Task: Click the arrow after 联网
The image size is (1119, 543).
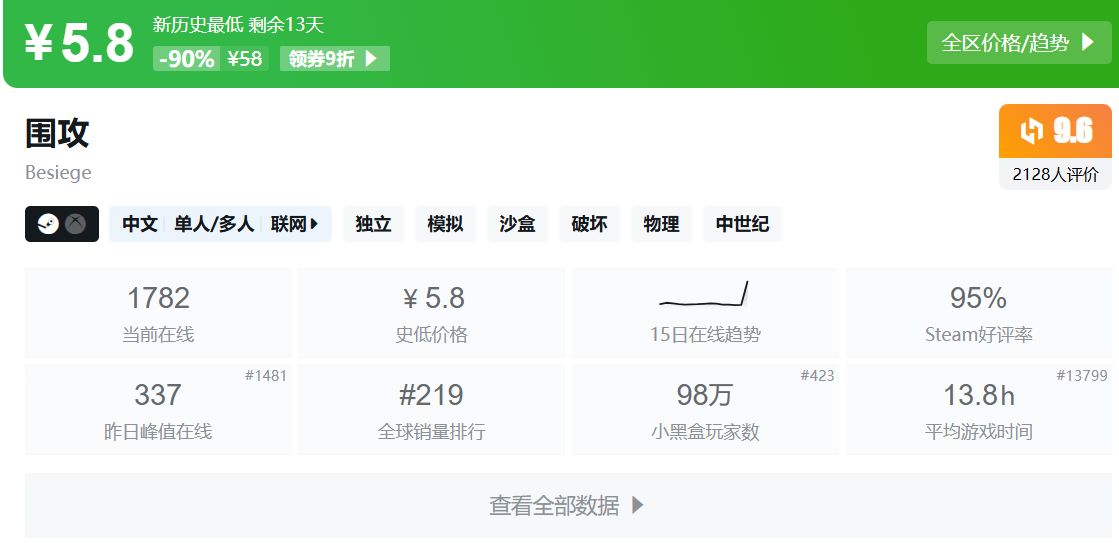Action: (x=315, y=224)
